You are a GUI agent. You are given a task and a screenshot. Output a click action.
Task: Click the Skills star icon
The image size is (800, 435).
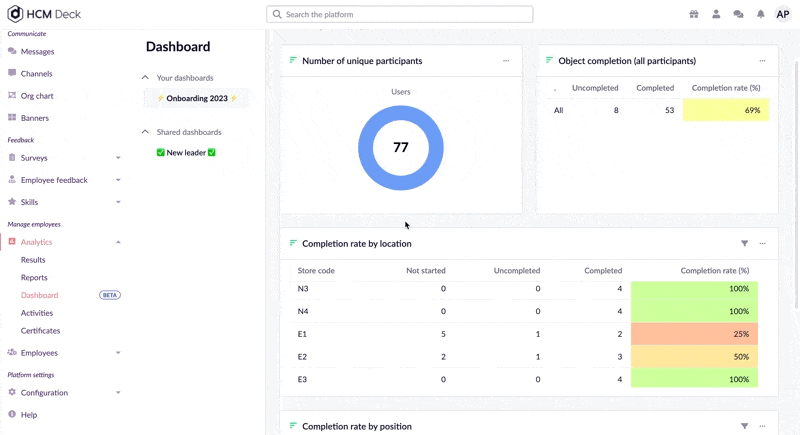point(12,201)
